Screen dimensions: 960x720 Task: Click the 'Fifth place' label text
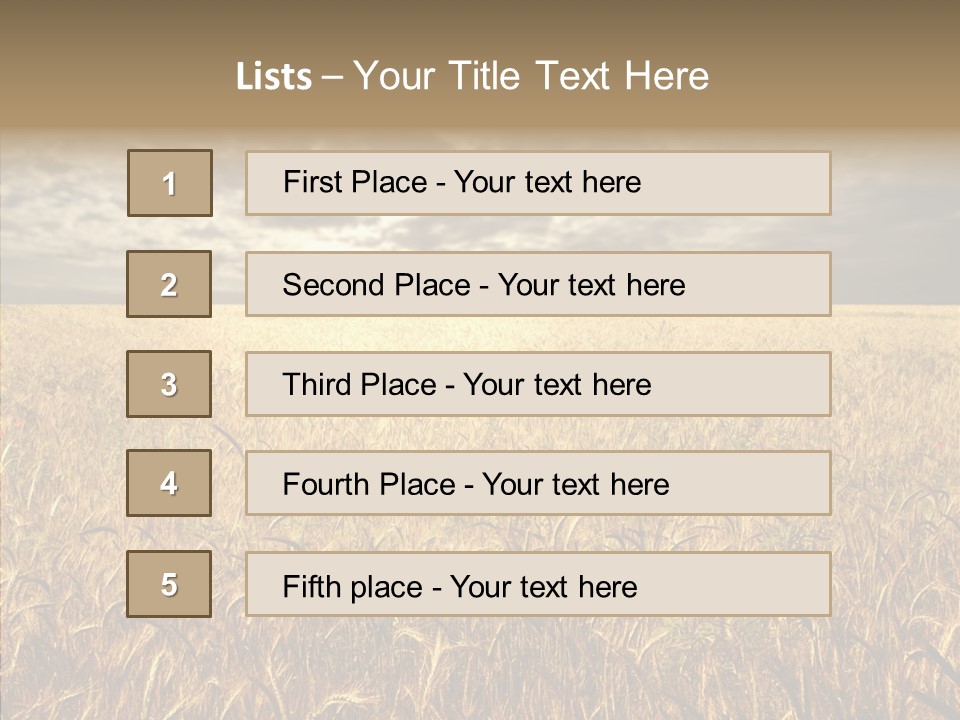click(x=352, y=586)
